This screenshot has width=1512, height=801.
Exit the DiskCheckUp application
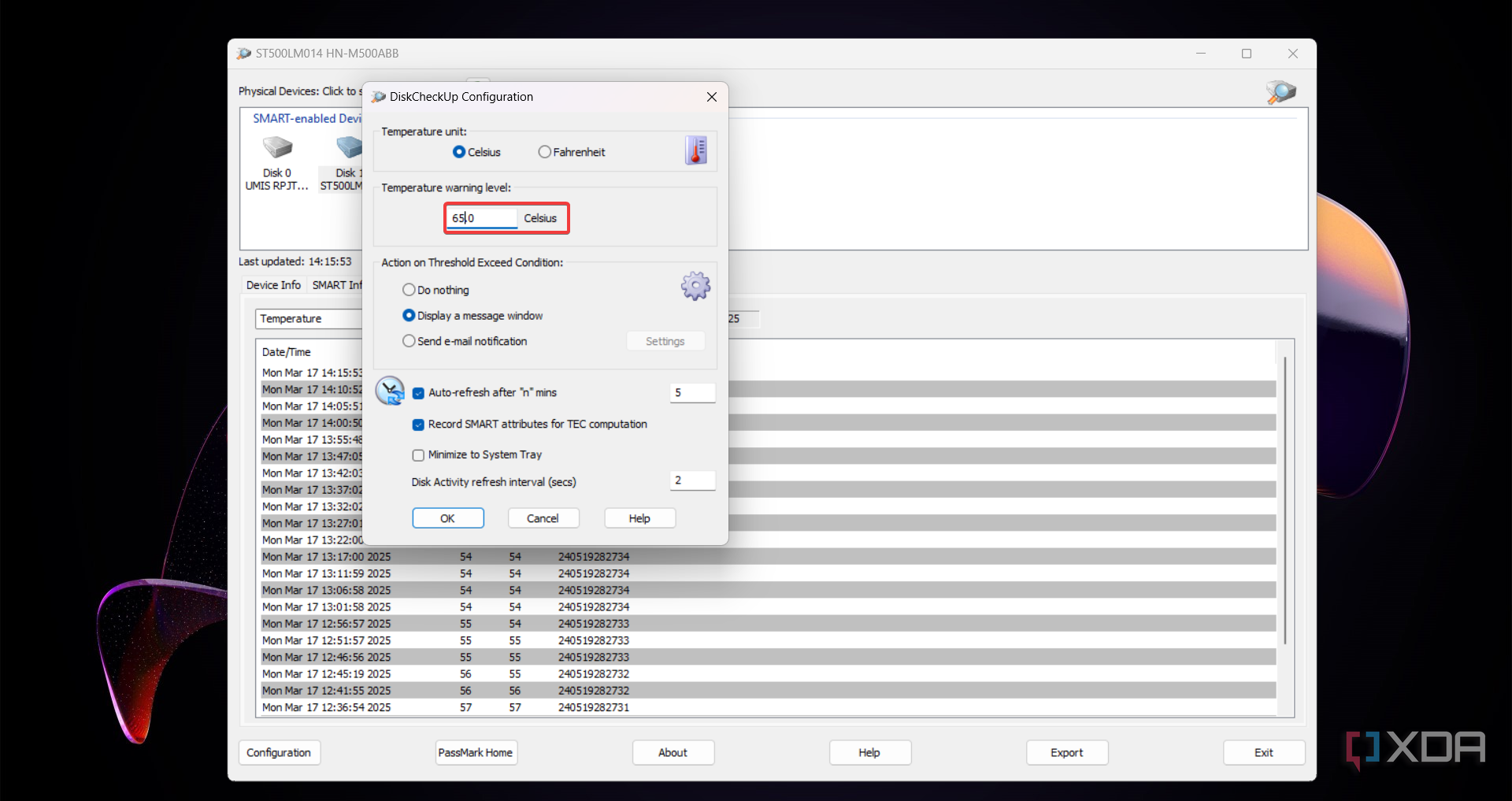pos(1264,752)
